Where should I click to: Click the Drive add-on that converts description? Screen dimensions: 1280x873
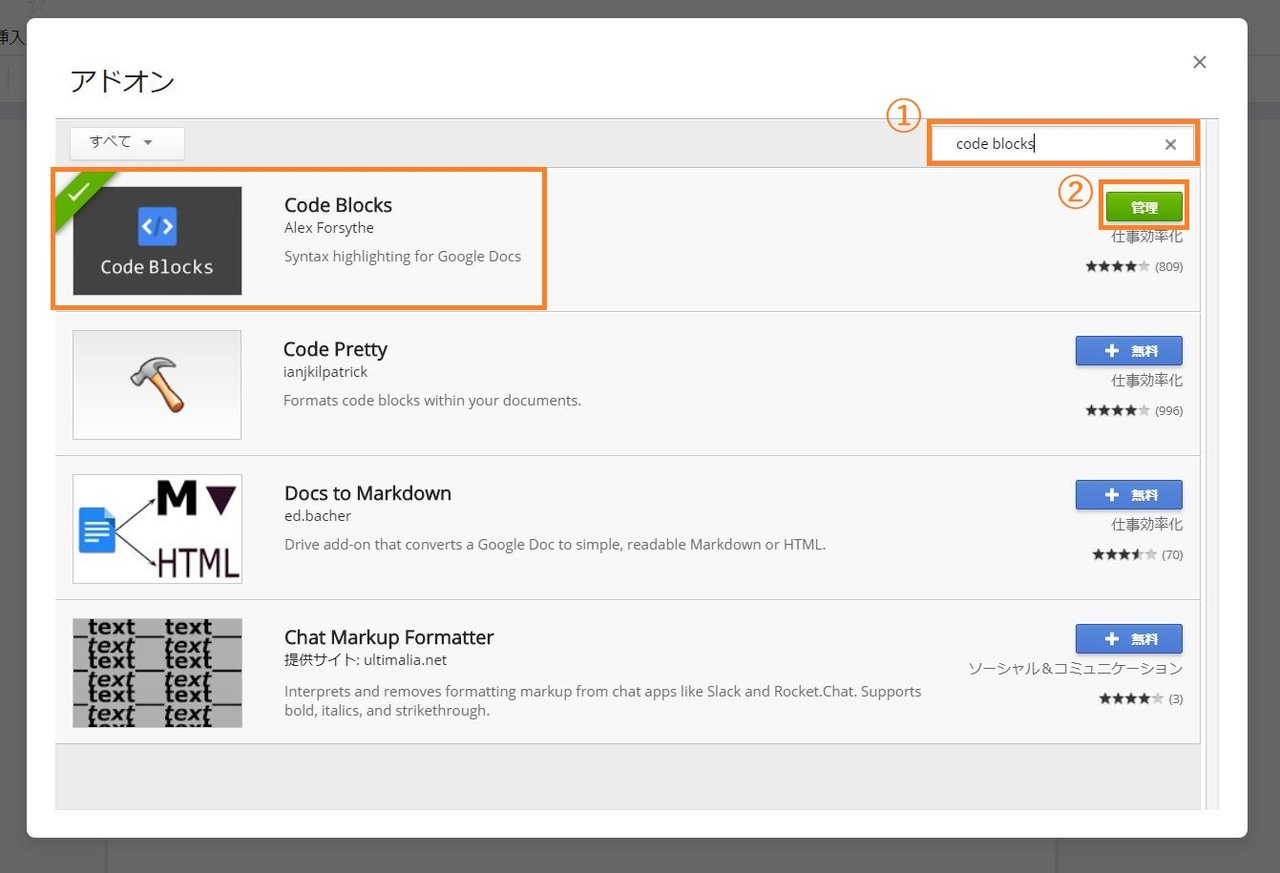click(555, 545)
